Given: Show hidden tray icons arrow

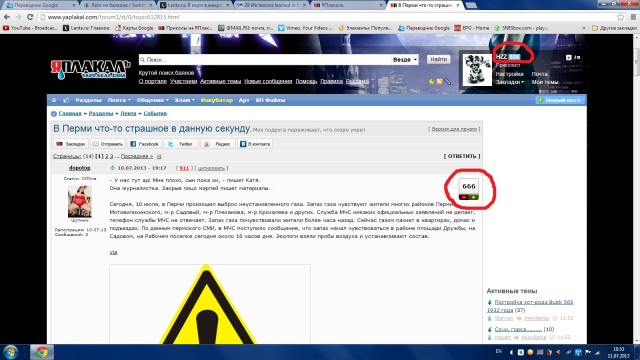Looking at the screenshot, I should tap(511, 352).
